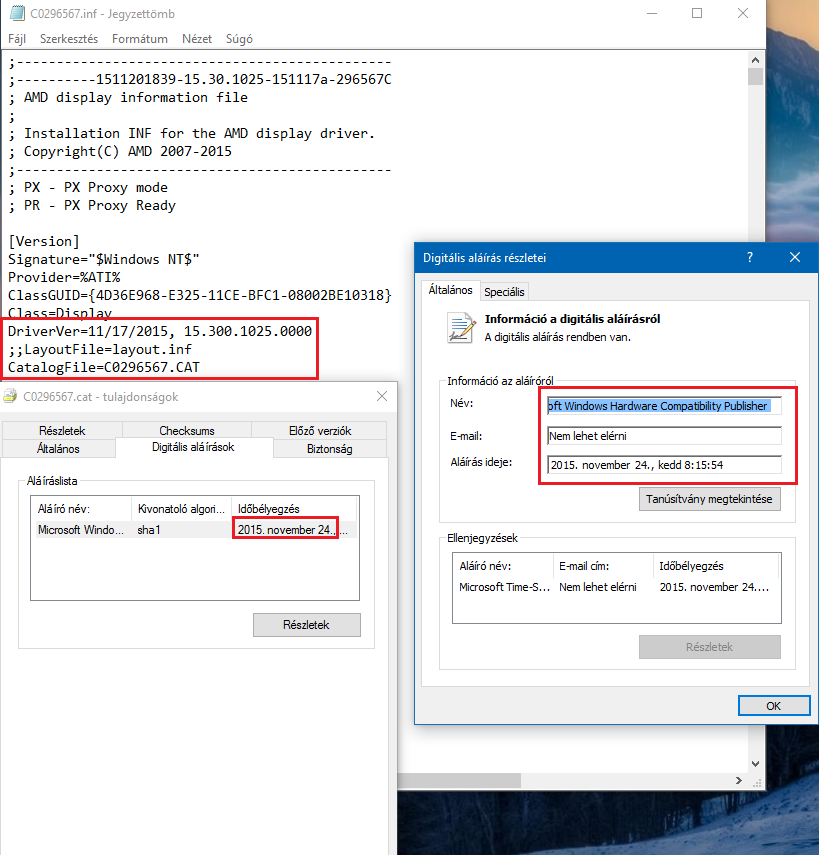Click the greyed Részletek button under Ellenjegyzések

coord(709,647)
